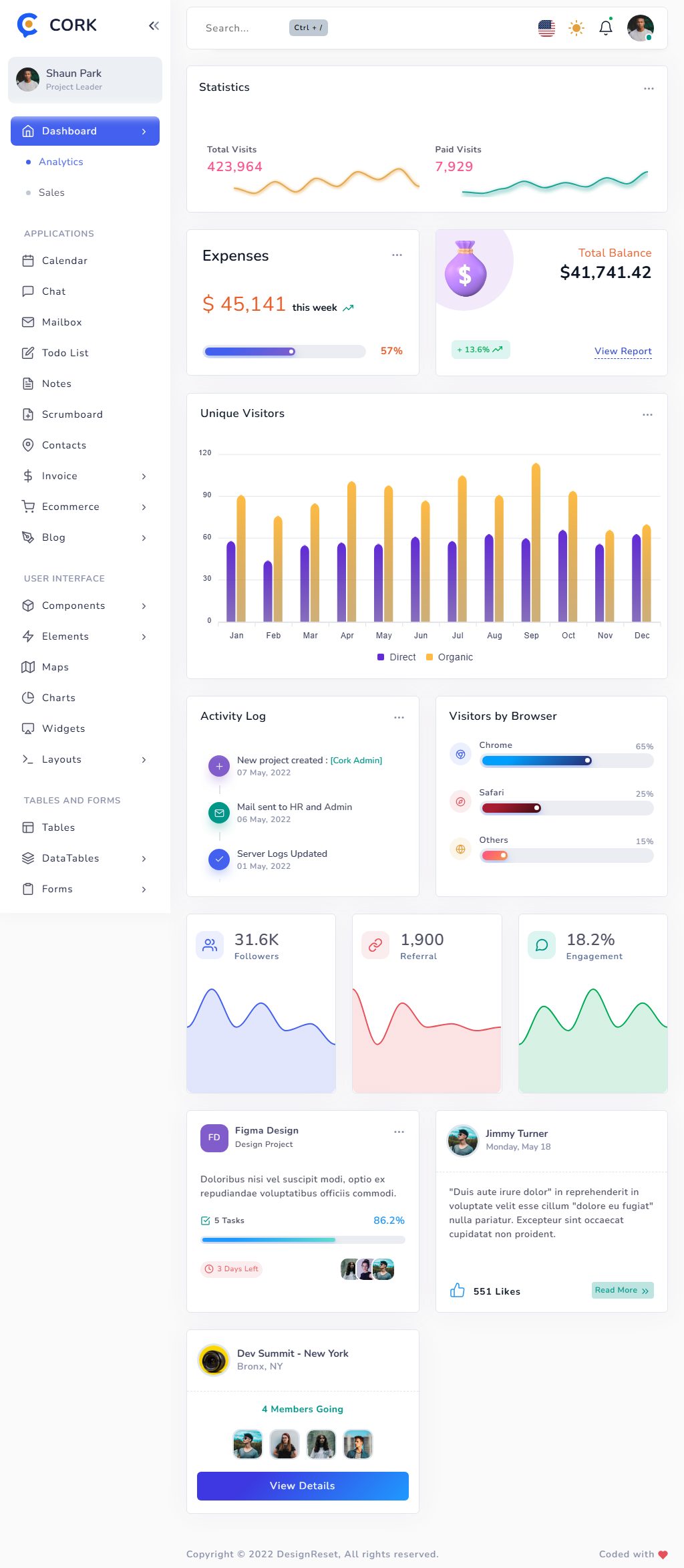Click the Todo List edit icon
The width and height of the screenshot is (684, 1568).
(x=28, y=353)
